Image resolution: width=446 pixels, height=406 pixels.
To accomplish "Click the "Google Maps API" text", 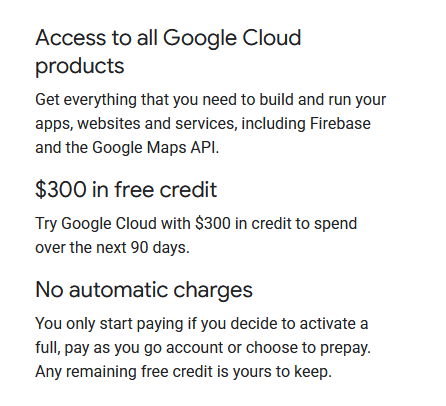I will pyautogui.click(x=154, y=148).
